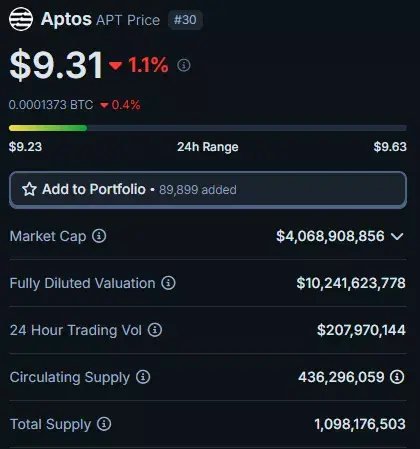The width and height of the screenshot is (420, 449).
Task: Select the #30 rank badge
Action: (x=185, y=20)
